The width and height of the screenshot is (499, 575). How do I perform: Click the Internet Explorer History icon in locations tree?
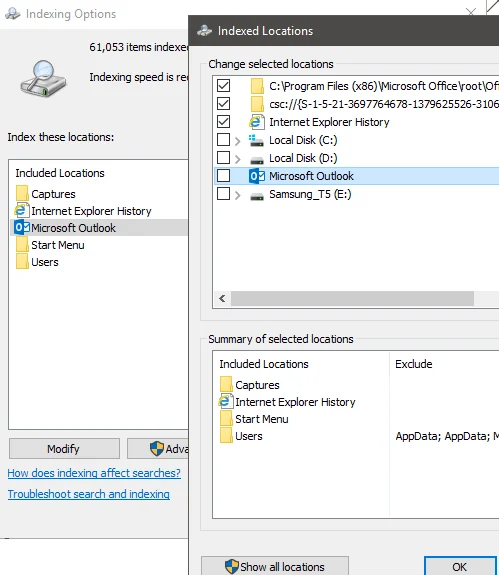257,122
